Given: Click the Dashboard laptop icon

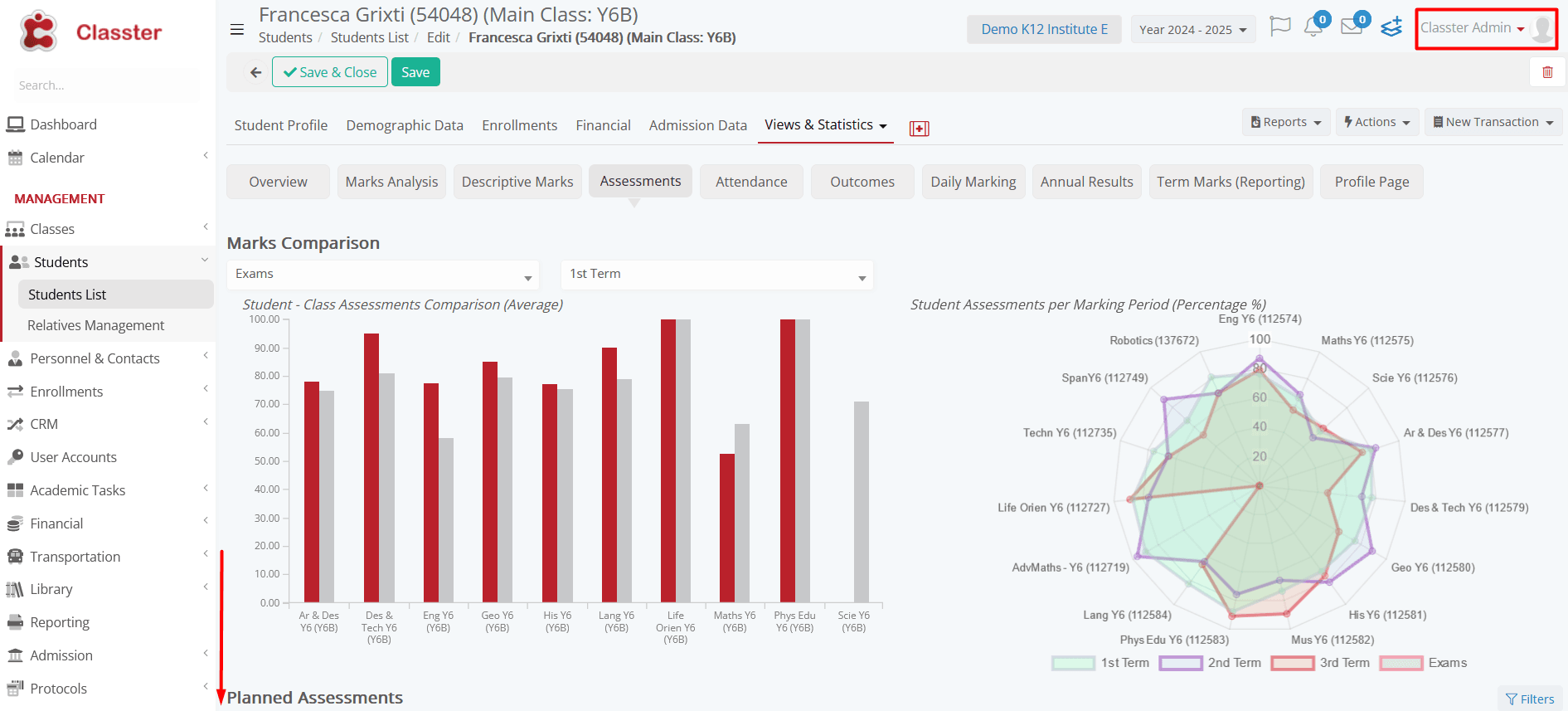Looking at the screenshot, I should [15, 124].
